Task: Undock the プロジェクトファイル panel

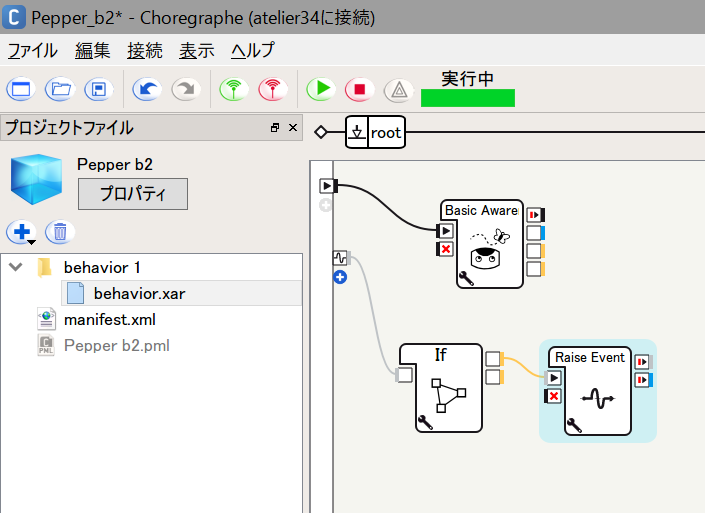Action: pos(275,128)
